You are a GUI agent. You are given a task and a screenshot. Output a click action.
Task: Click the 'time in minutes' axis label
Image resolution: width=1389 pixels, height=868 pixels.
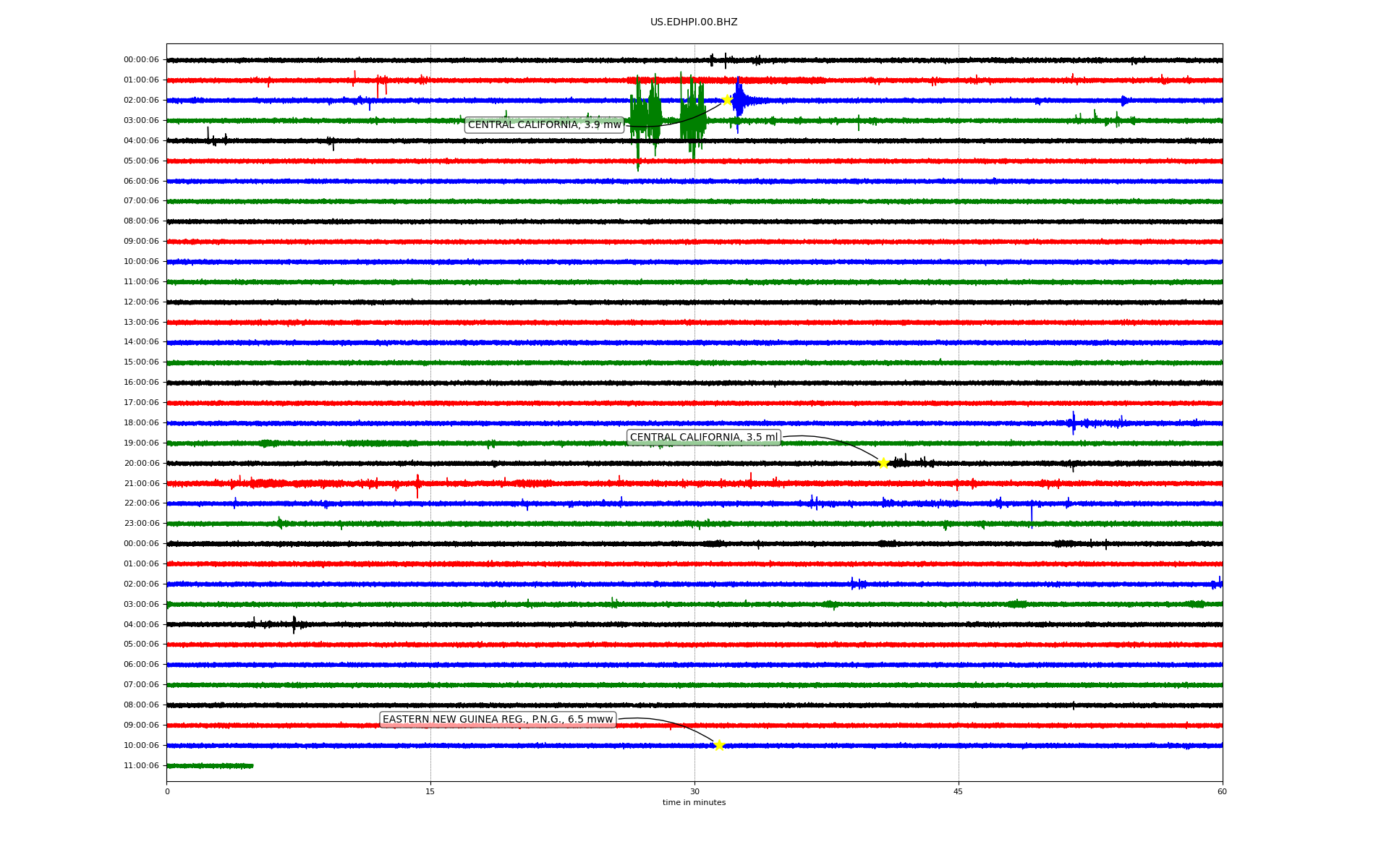[x=694, y=802]
